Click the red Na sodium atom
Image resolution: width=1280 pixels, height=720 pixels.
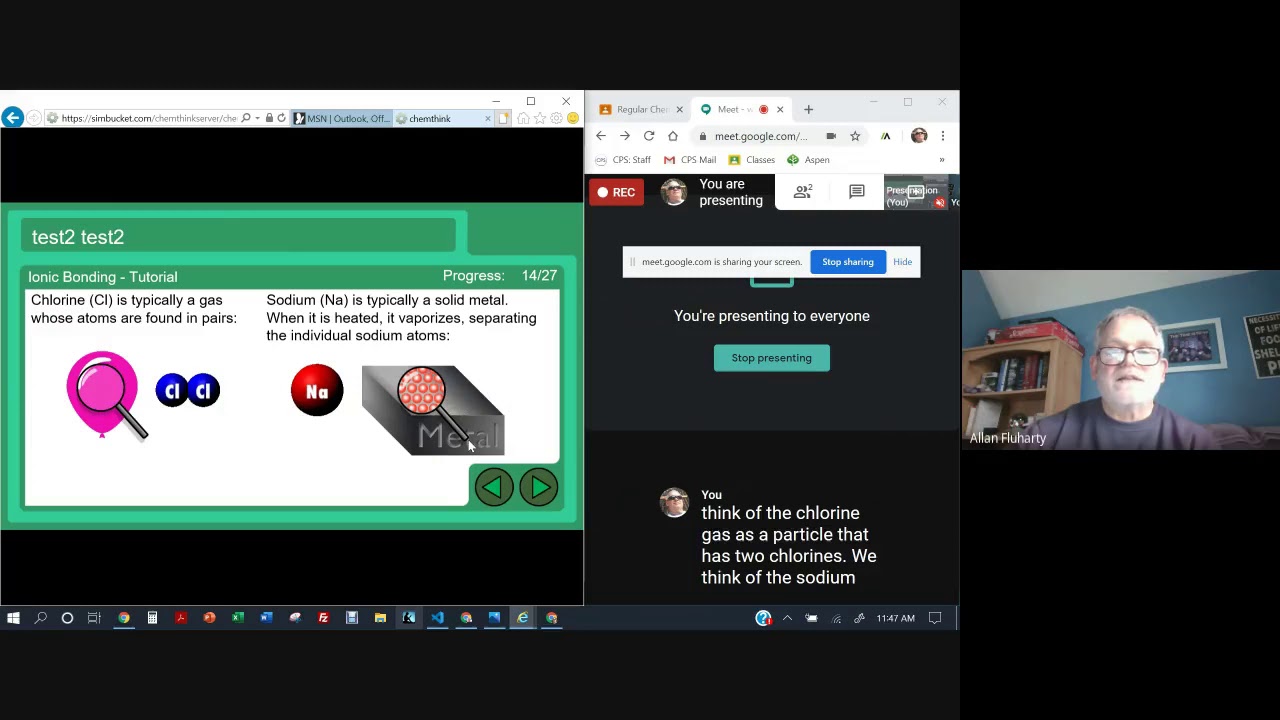[317, 391]
